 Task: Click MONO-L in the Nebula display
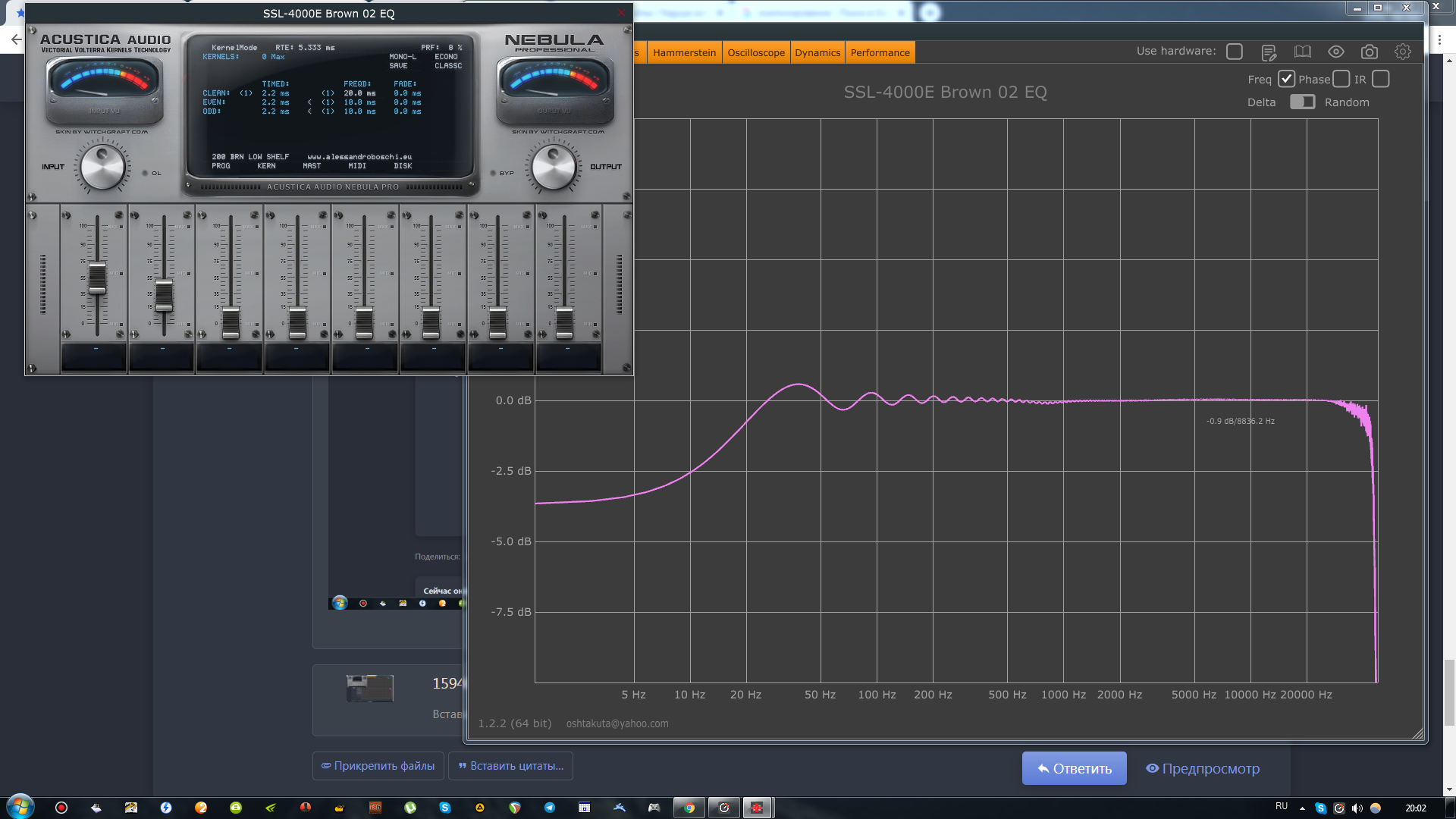(403, 57)
